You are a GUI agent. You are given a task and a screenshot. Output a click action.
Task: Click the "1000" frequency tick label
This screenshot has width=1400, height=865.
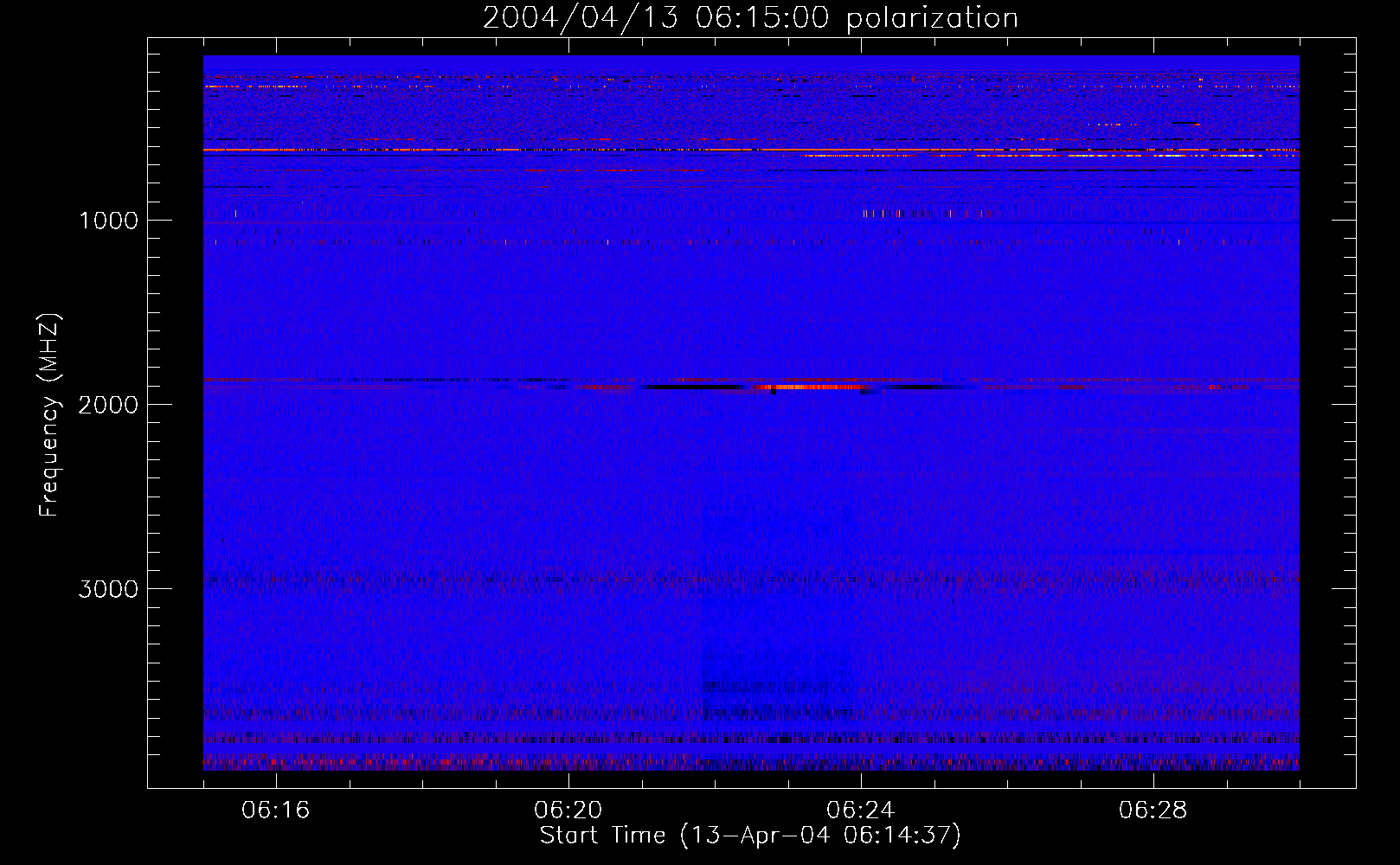click(x=108, y=221)
